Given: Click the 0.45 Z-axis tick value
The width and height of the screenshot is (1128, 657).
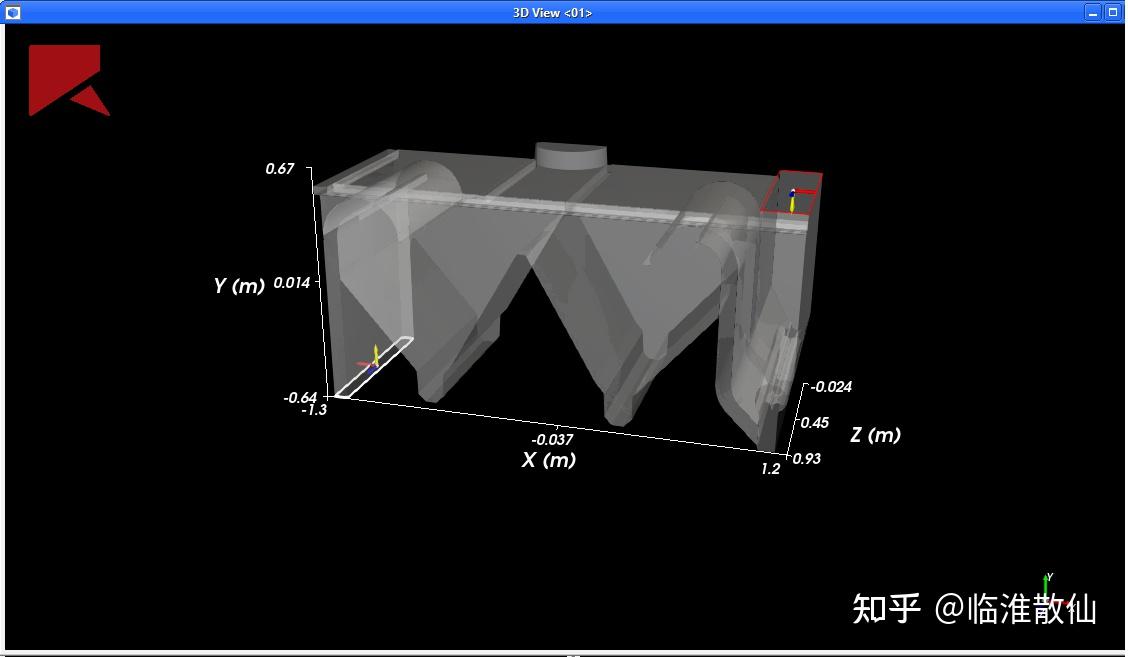Looking at the screenshot, I should click(814, 422).
